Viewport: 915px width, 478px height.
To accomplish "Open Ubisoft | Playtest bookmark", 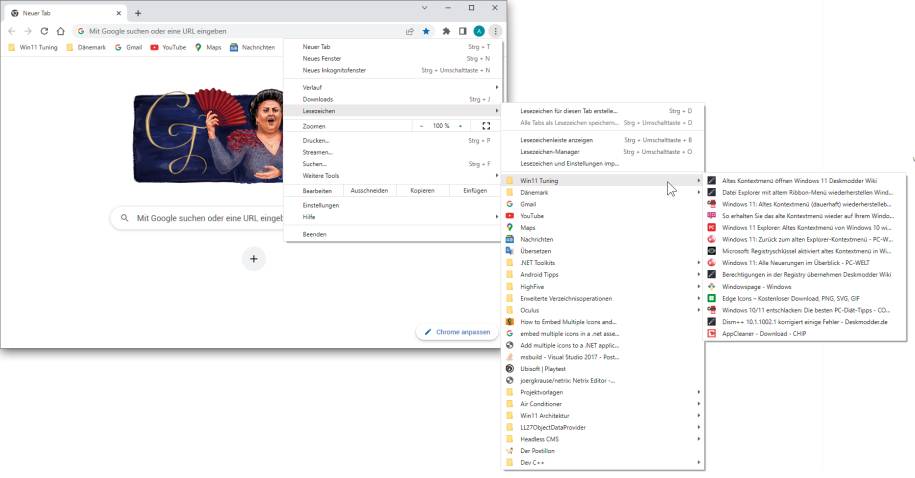I will [x=603, y=369].
